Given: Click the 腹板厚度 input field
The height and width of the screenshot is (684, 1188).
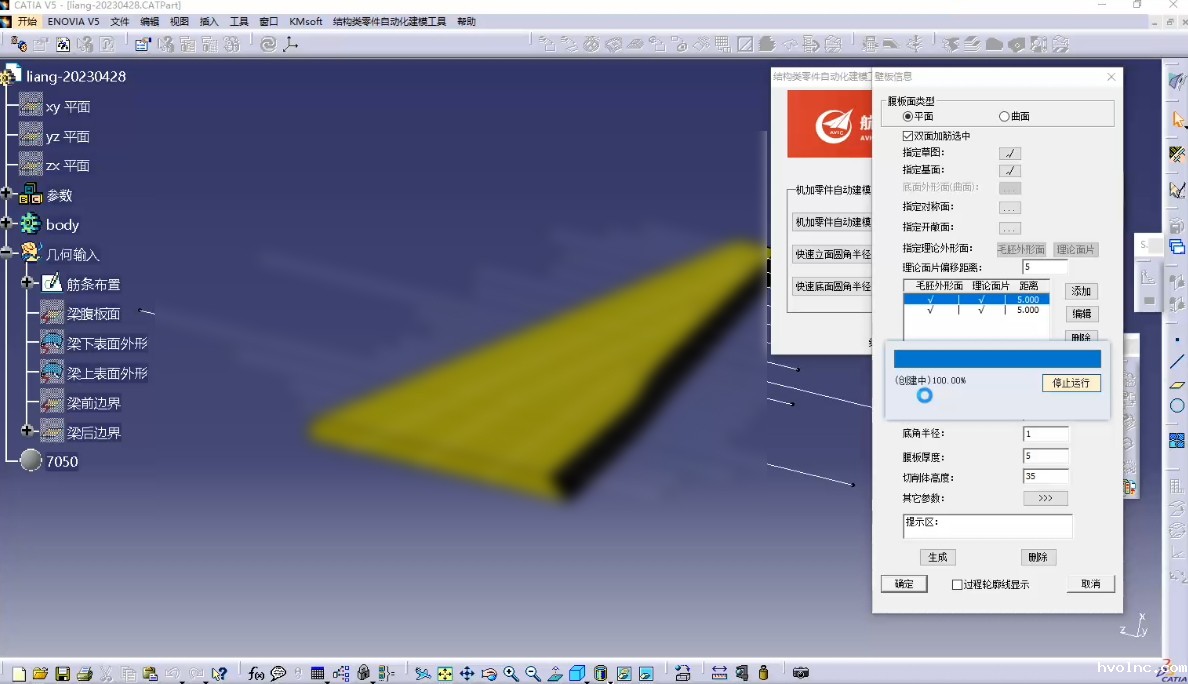Looking at the screenshot, I should pyautogui.click(x=1045, y=456).
